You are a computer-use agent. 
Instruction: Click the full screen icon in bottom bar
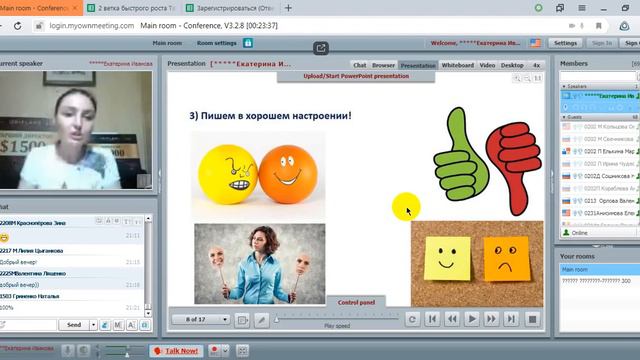click(x=242, y=351)
